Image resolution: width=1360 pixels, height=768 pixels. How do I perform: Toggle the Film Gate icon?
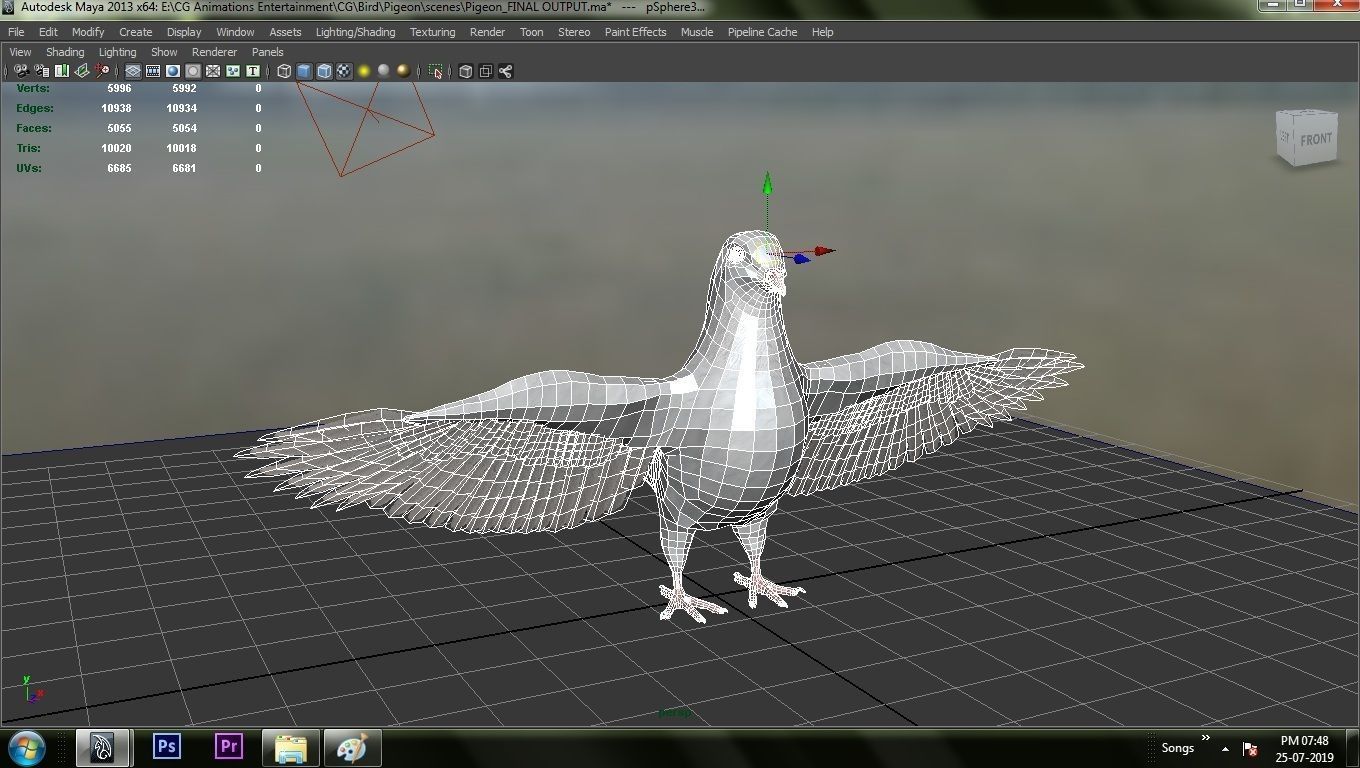tap(153, 71)
